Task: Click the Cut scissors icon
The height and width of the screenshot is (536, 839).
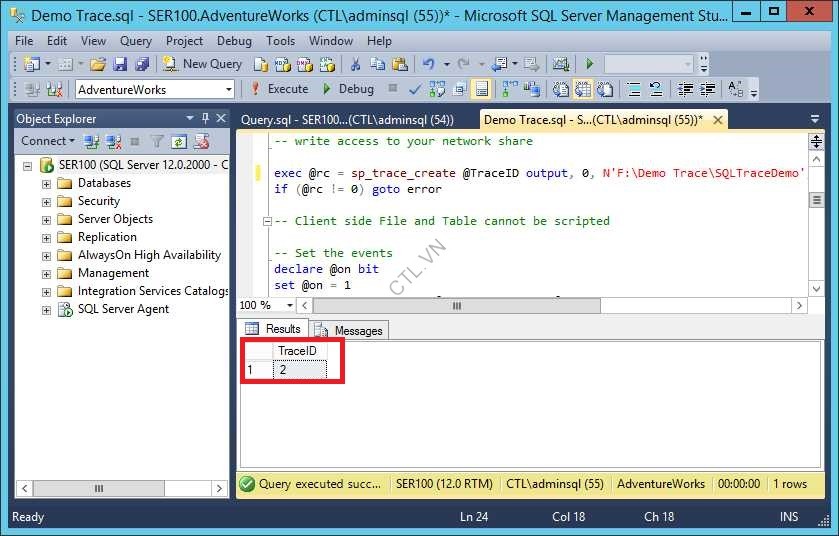Action: [354, 64]
